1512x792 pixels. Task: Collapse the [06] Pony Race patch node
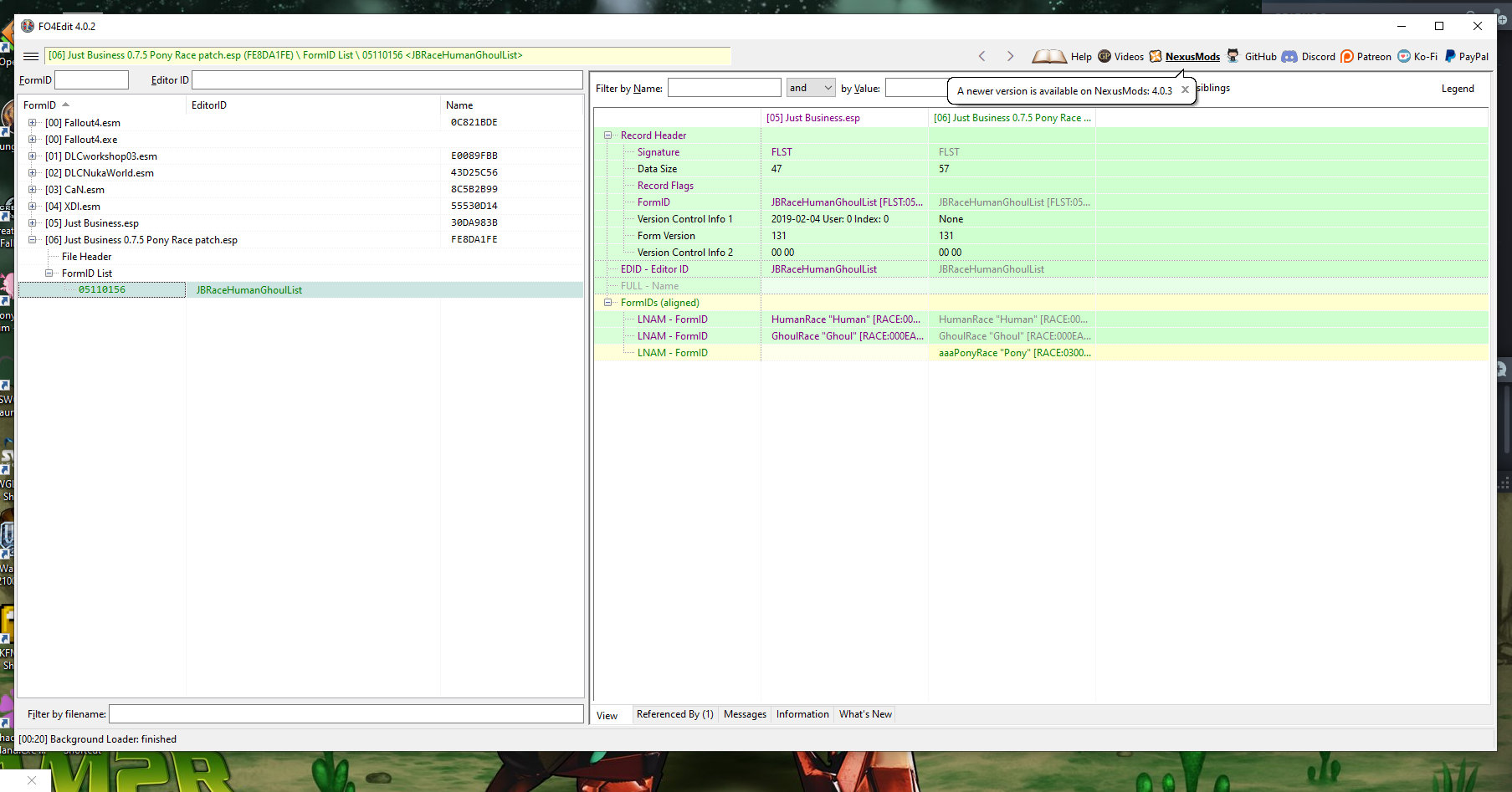coord(33,239)
